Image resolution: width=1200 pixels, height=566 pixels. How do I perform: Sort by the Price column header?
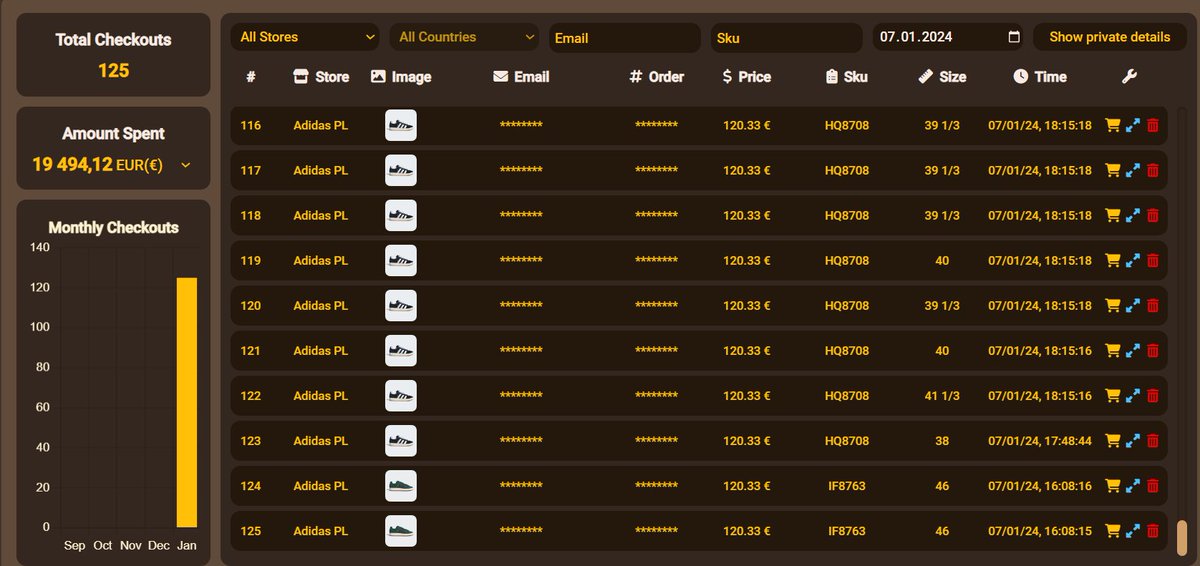click(746, 76)
